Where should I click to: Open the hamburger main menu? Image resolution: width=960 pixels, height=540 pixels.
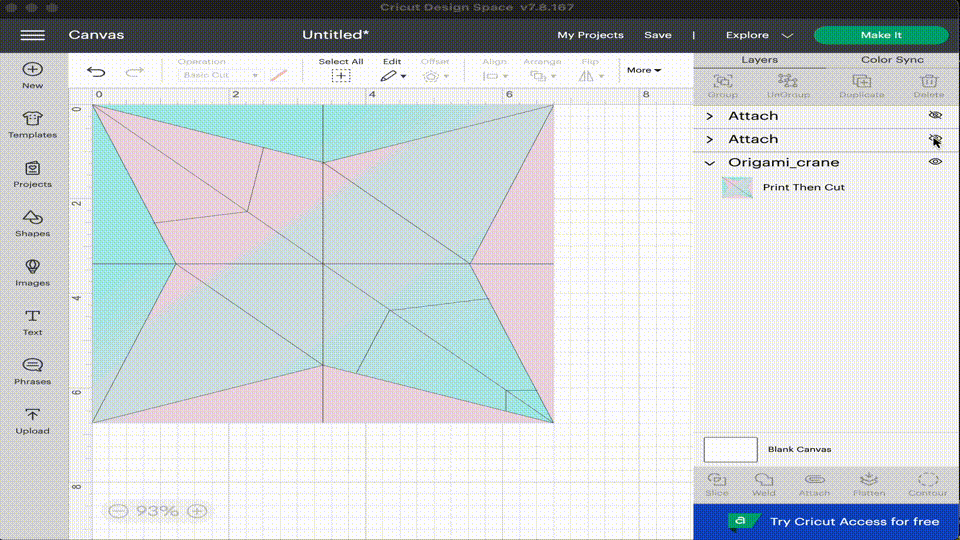coord(32,35)
